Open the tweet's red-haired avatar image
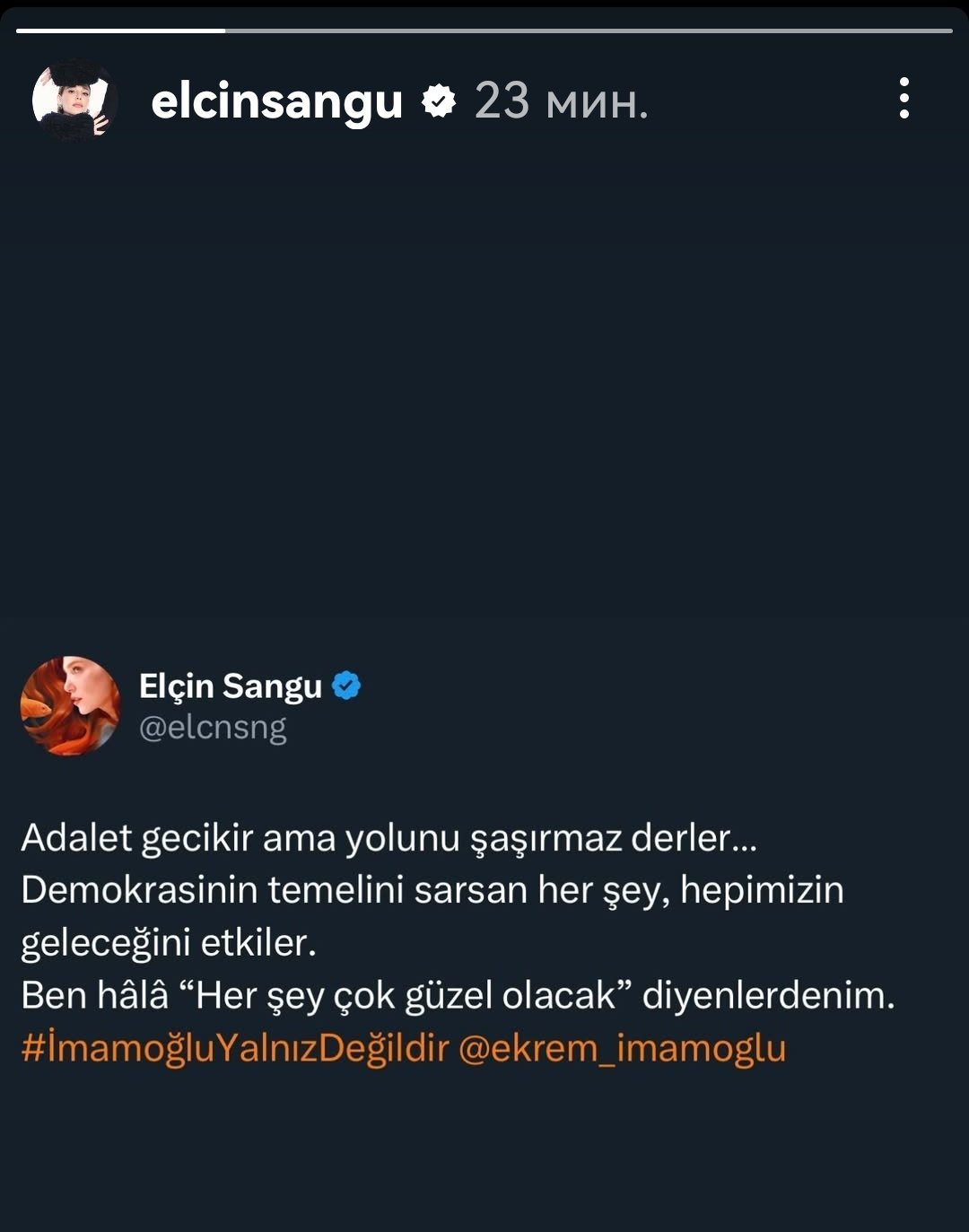The image size is (969, 1232). [70, 706]
